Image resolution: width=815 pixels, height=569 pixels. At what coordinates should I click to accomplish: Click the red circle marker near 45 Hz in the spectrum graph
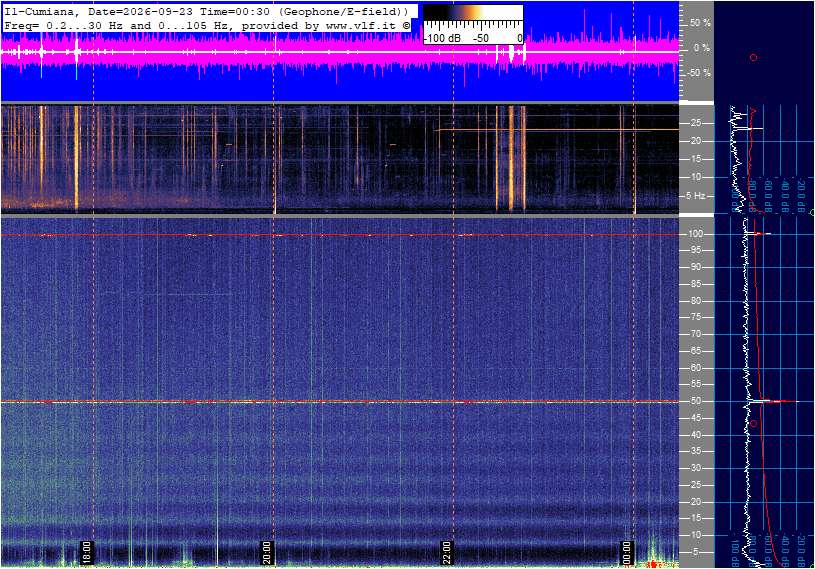click(x=753, y=424)
